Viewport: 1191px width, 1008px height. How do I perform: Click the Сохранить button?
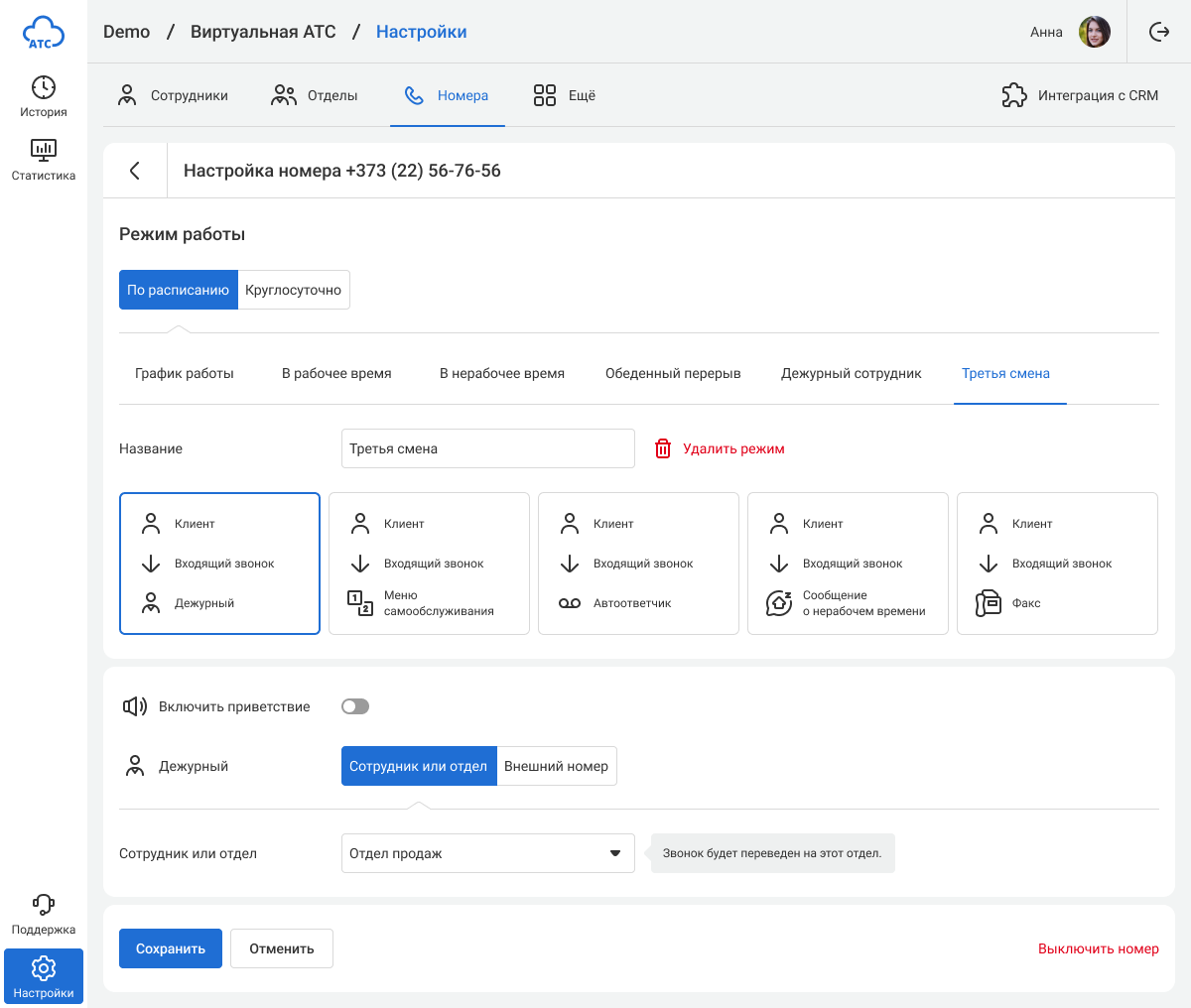pyautogui.click(x=171, y=948)
